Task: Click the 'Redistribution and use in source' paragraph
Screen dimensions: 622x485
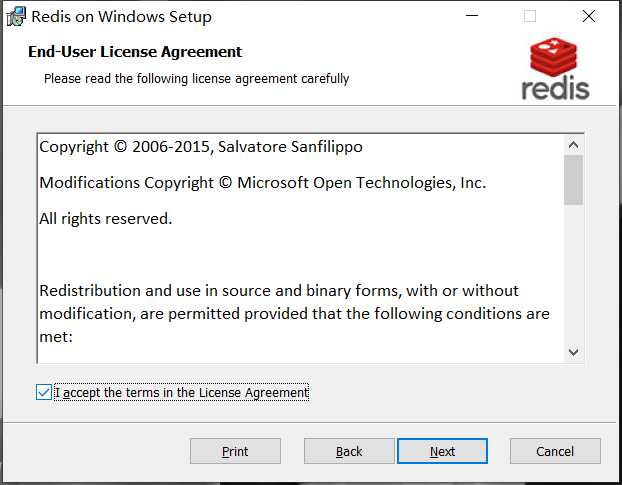Action: (x=294, y=313)
